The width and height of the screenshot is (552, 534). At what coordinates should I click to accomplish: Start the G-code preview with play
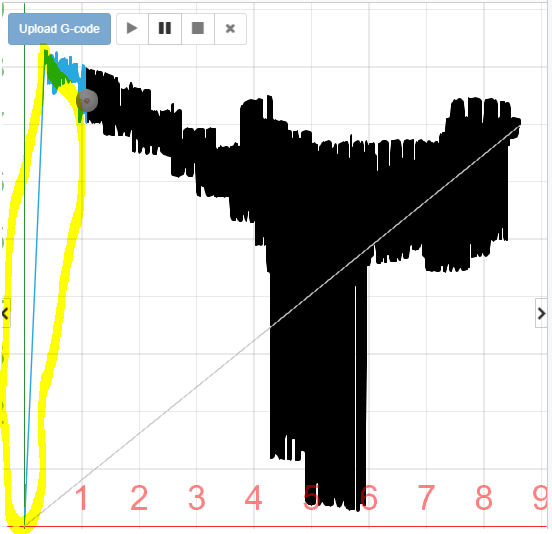(132, 29)
